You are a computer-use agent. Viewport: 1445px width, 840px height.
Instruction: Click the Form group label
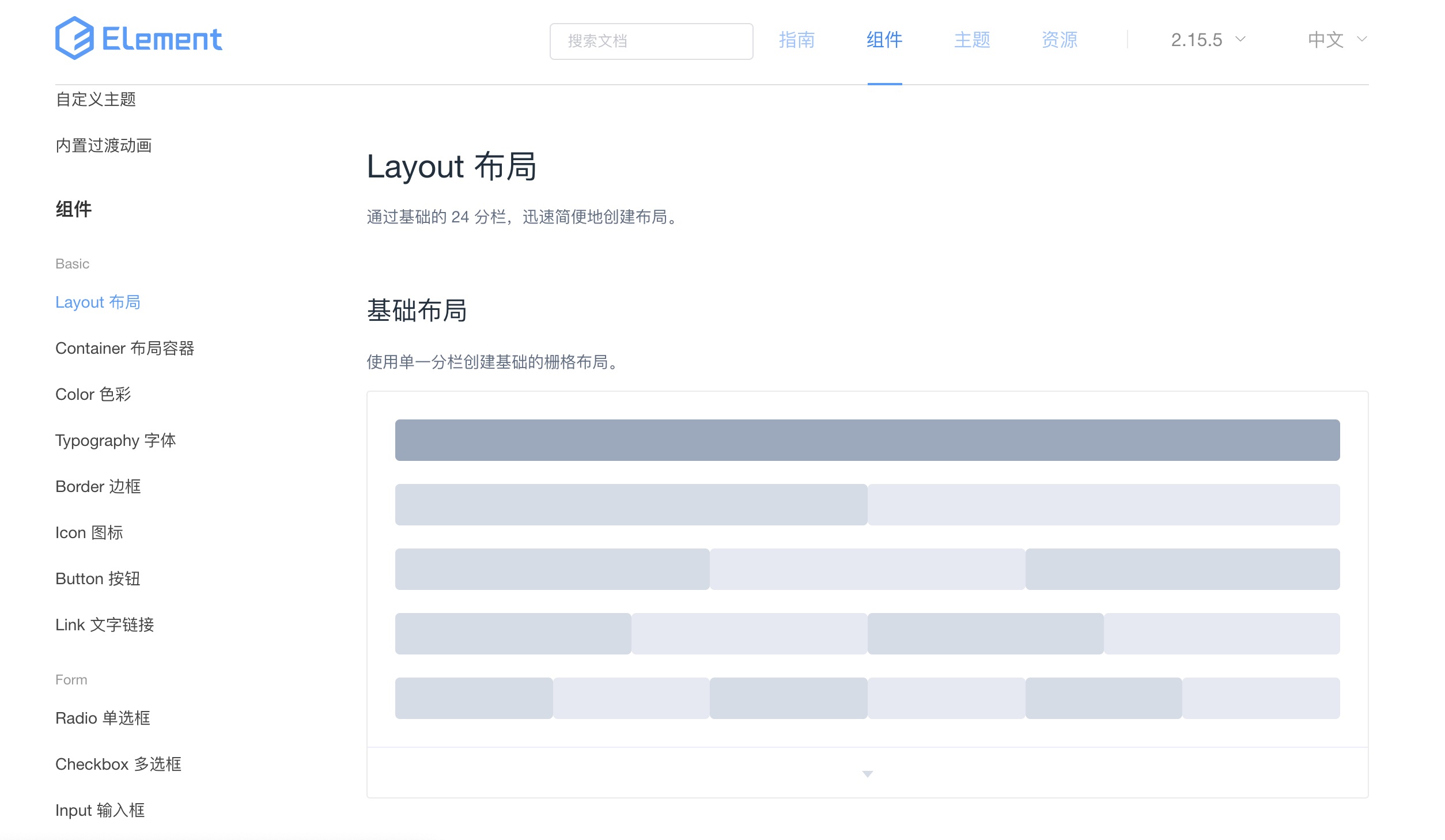[71, 680]
